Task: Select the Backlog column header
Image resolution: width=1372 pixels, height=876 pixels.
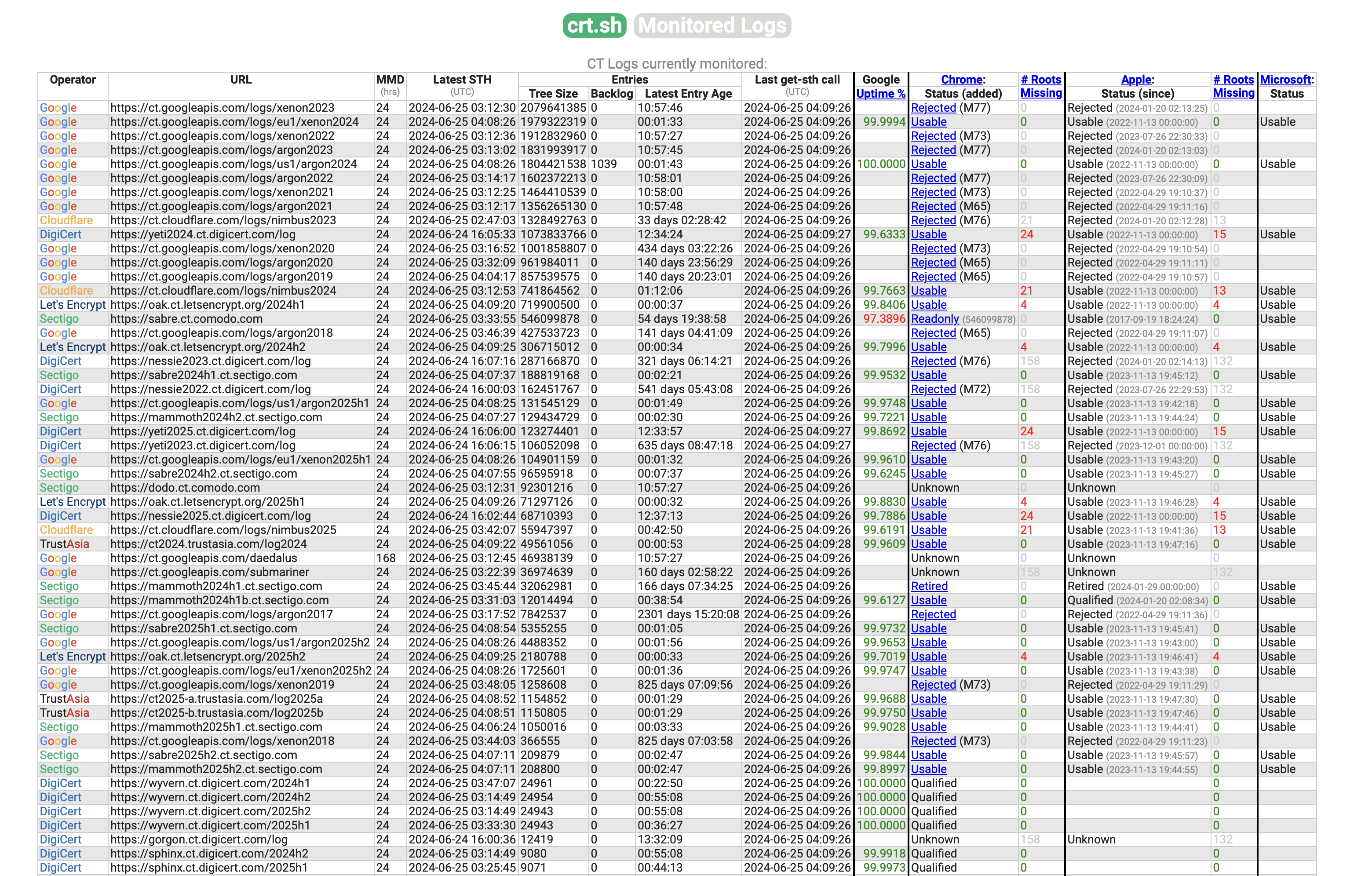Action: pyautogui.click(x=612, y=94)
